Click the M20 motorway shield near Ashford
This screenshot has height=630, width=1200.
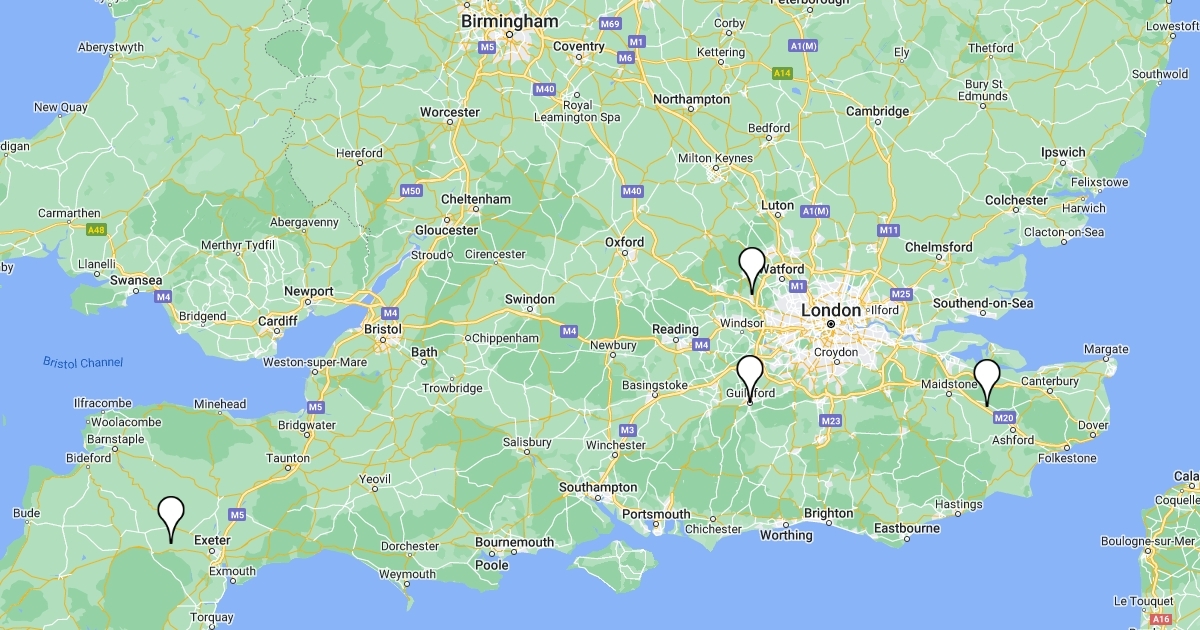click(1005, 417)
